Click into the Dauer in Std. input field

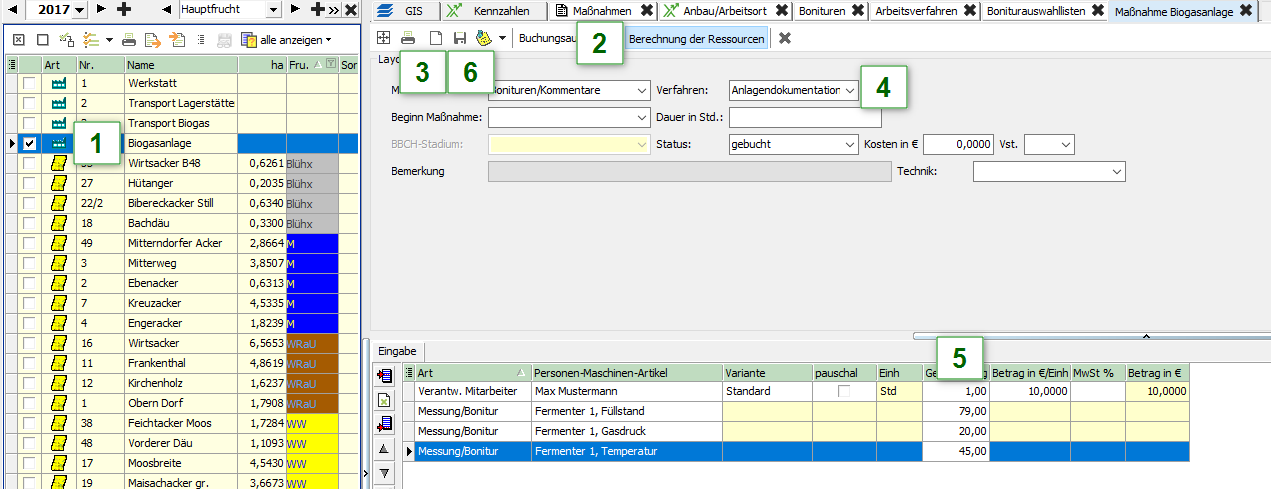tap(805, 118)
